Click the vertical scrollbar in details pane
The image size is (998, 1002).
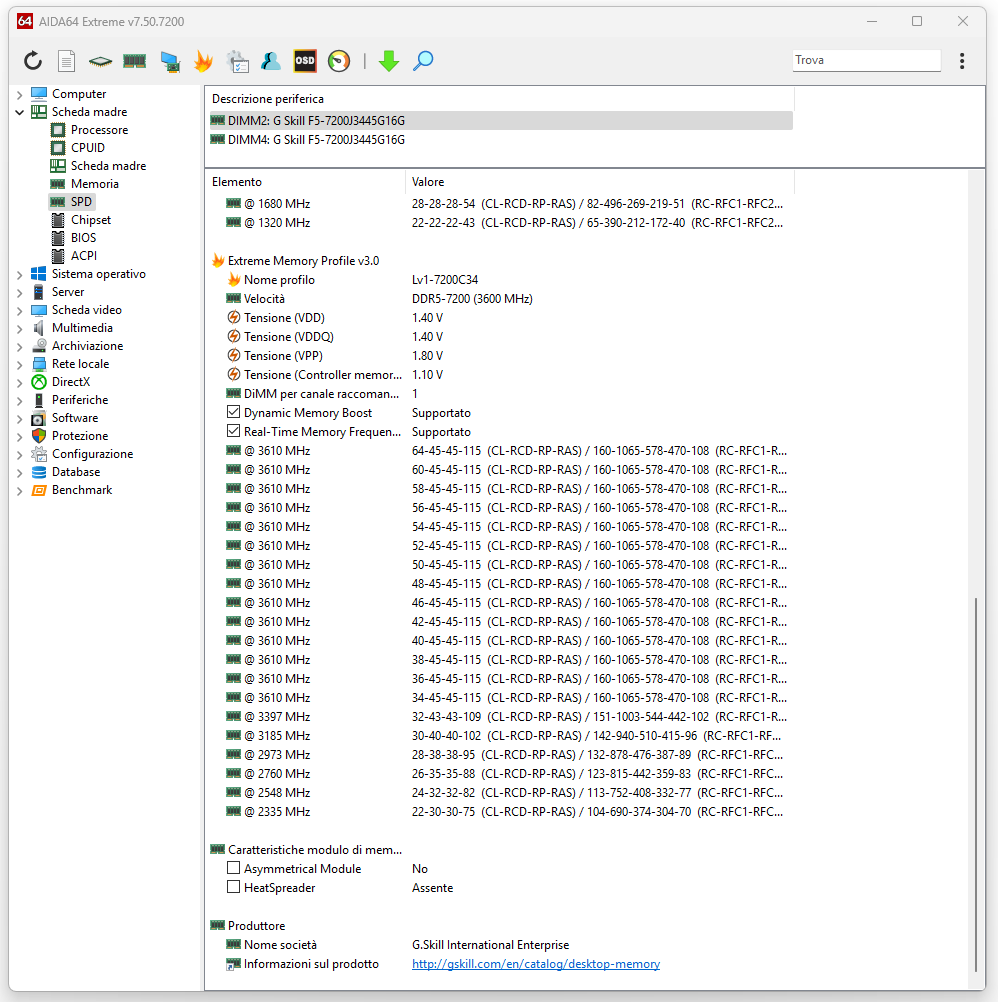[x=976, y=785]
